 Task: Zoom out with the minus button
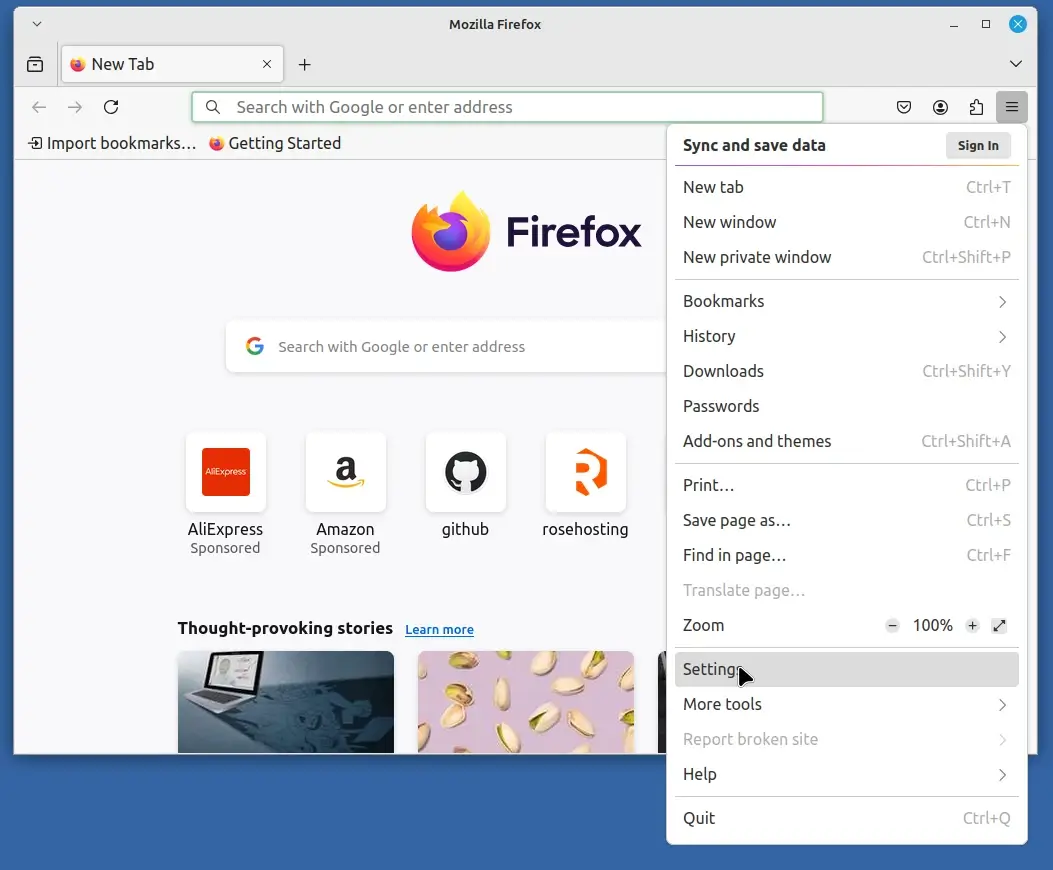click(x=892, y=625)
